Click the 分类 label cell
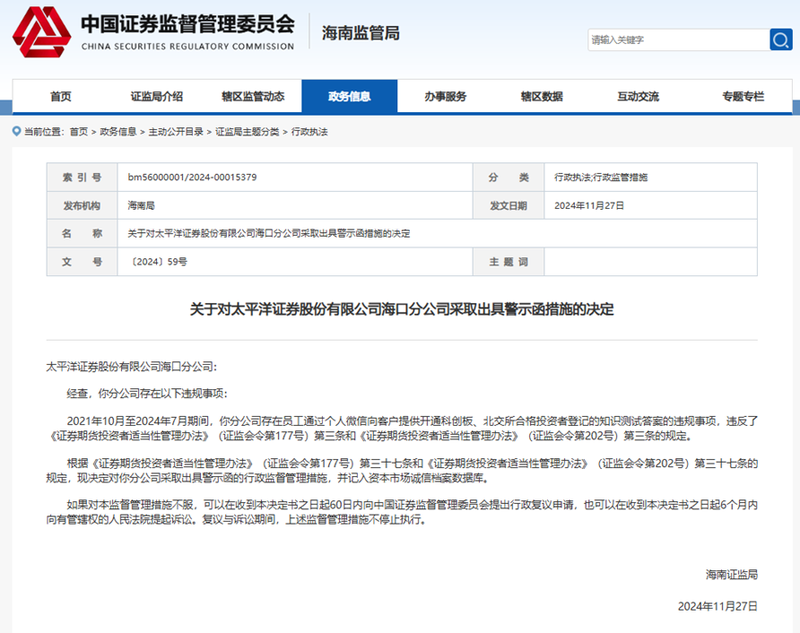Image resolution: width=800 pixels, height=633 pixels. pyautogui.click(x=508, y=178)
